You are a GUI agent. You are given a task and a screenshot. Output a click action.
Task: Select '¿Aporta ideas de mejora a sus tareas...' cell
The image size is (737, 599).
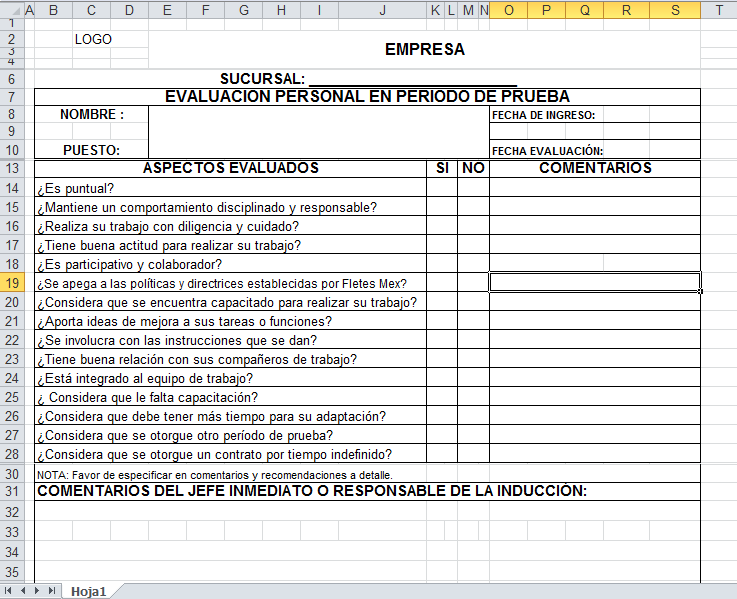(230, 321)
